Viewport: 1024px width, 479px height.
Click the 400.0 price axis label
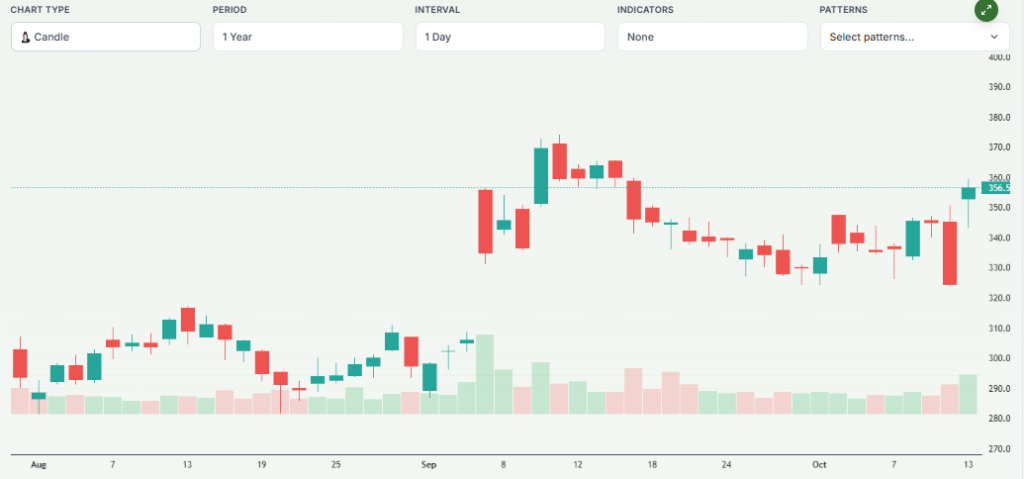tap(997, 58)
